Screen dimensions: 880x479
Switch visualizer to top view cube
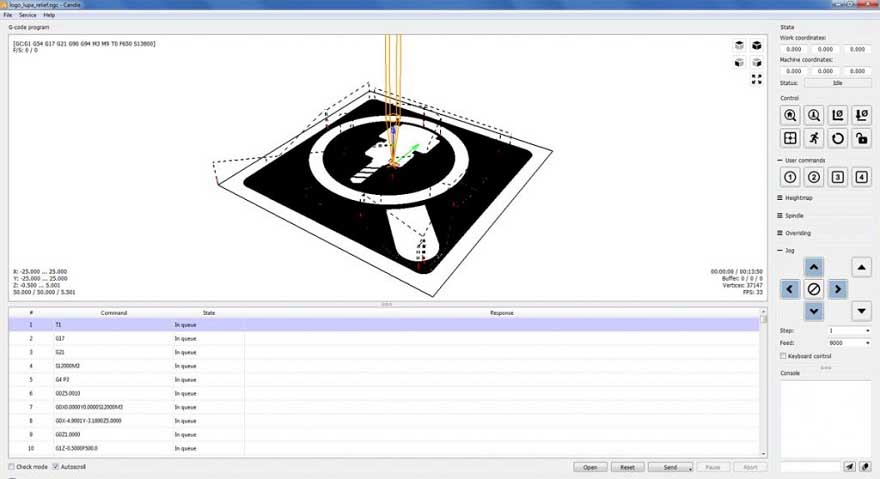coord(739,45)
